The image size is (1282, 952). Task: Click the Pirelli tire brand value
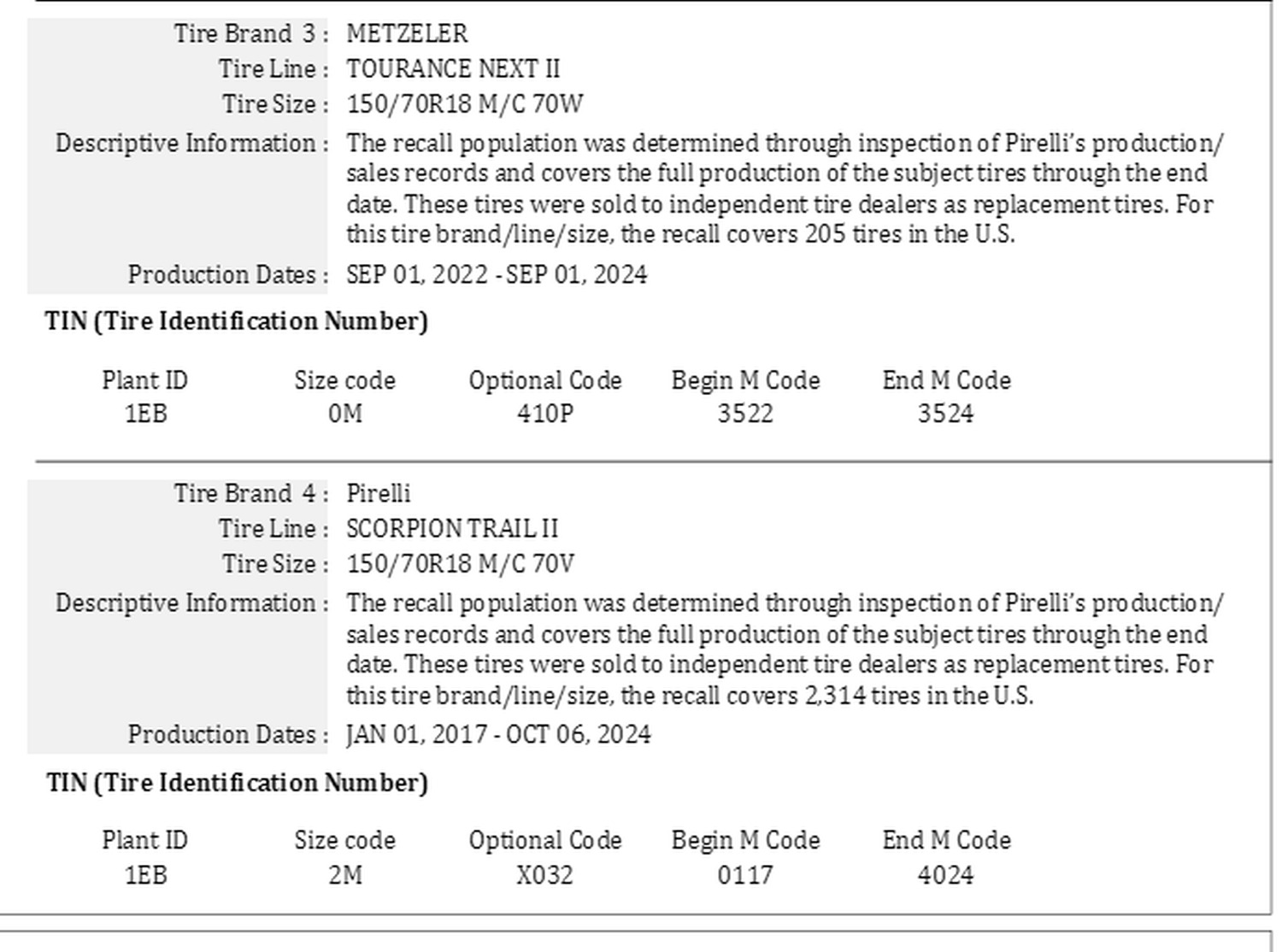(379, 494)
